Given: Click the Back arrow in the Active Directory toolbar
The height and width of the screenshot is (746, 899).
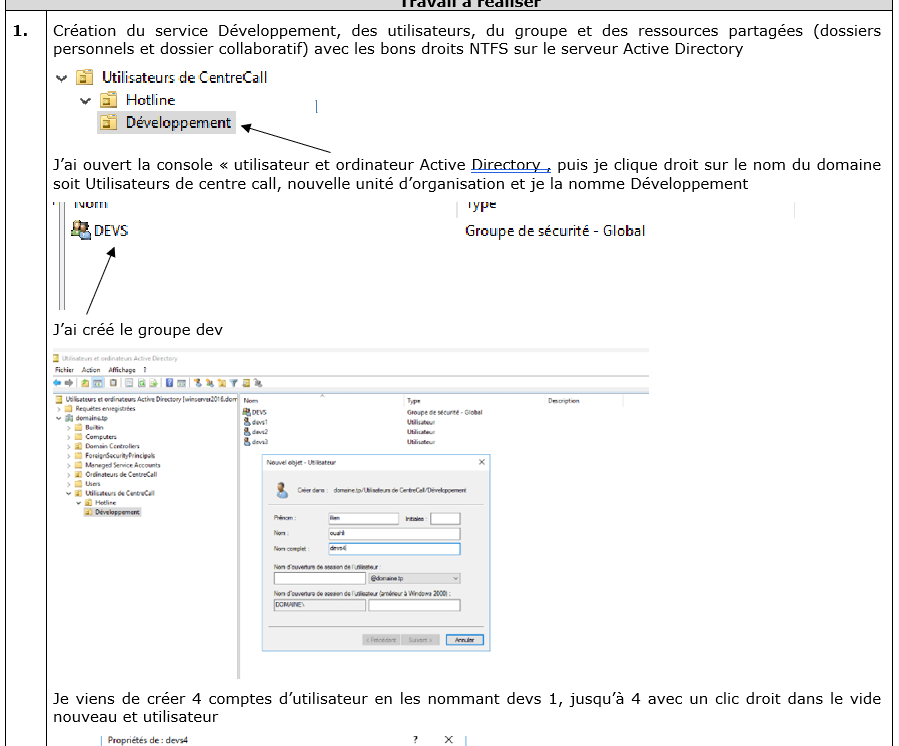Looking at the screenshot, I should tap(58, 383).
